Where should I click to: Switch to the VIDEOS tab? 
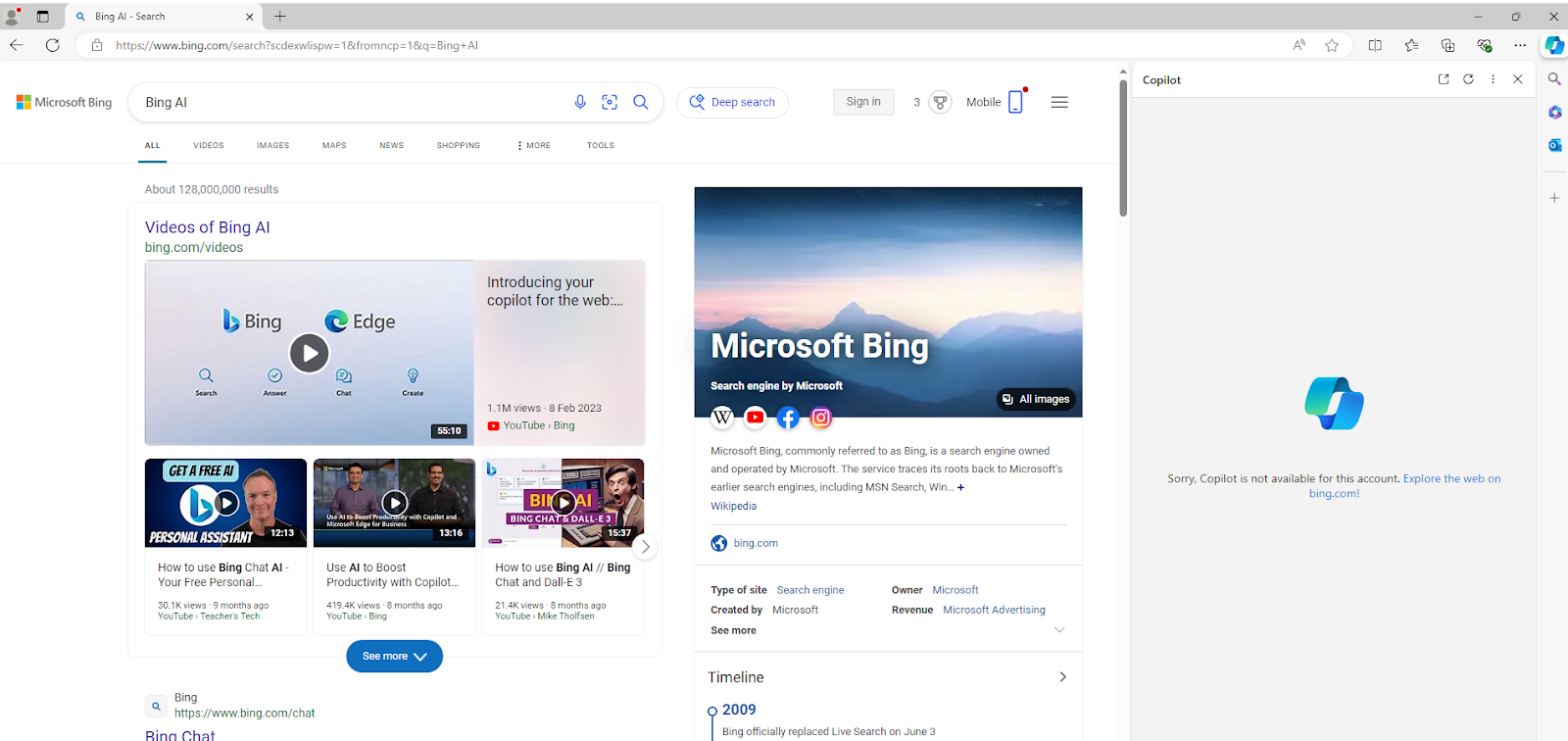pos(209,145)
